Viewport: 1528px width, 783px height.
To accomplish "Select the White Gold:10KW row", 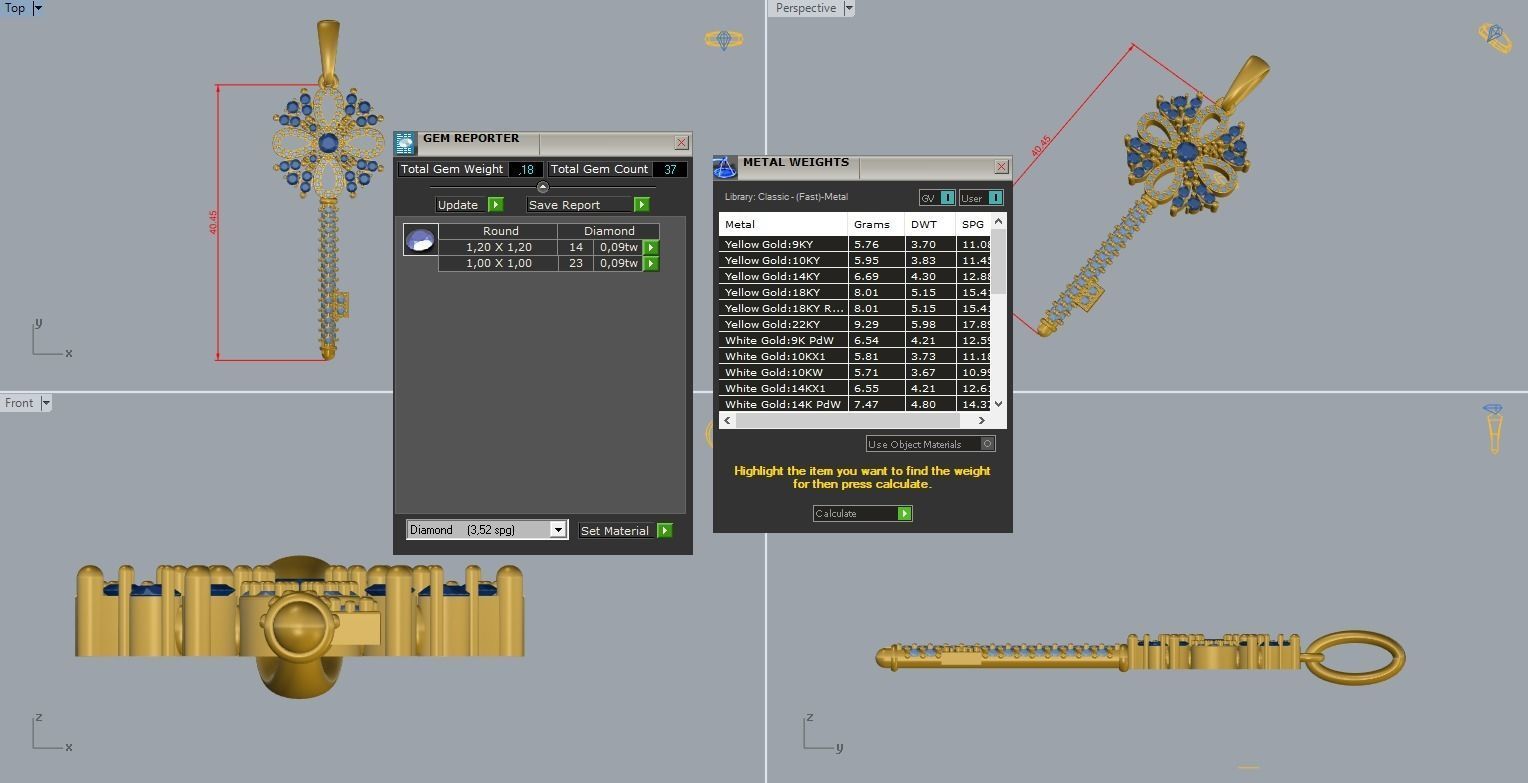I will tap(855, 372).
